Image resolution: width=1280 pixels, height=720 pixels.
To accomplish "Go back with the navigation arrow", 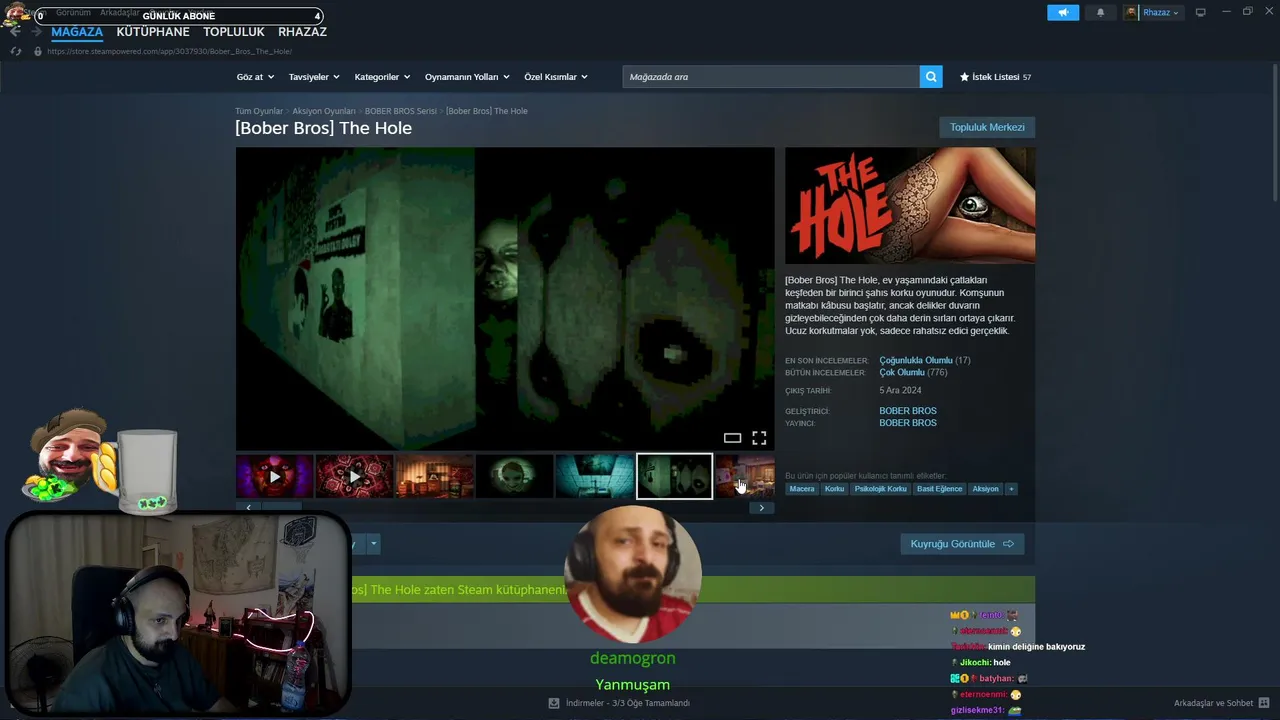I will (x=15, y=32).
